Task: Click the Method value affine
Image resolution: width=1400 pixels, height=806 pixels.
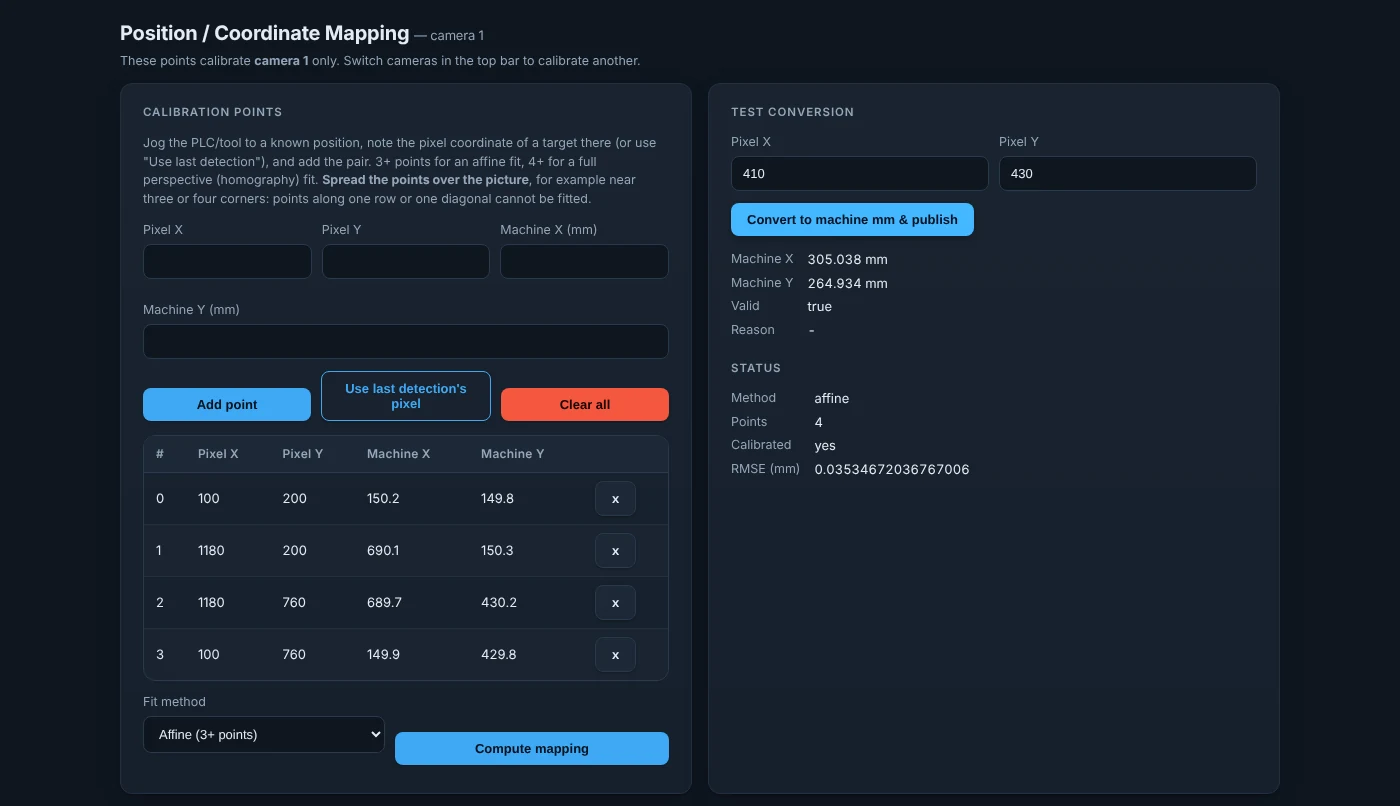Action: point(831,398)
